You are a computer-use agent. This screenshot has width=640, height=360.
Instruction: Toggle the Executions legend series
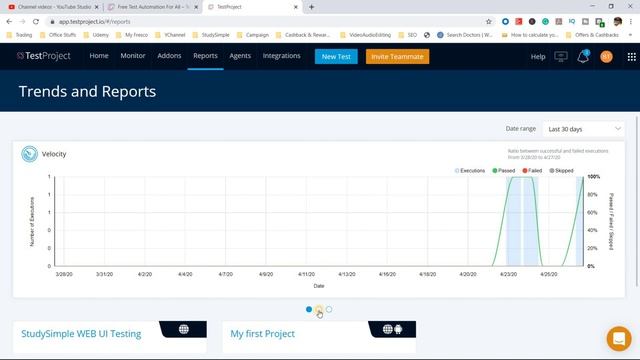(470, 171)
